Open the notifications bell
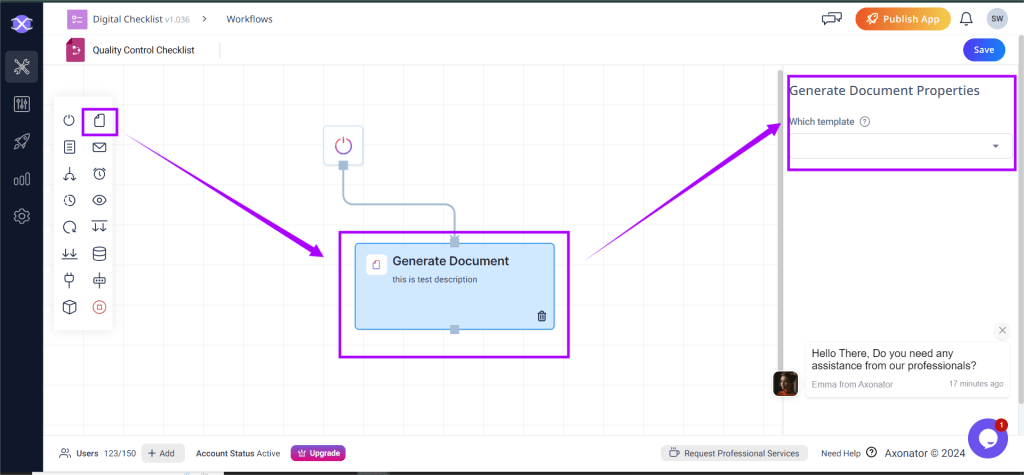Image resolution: width=1024 pixels, height=475 pixels. point(966,19)
